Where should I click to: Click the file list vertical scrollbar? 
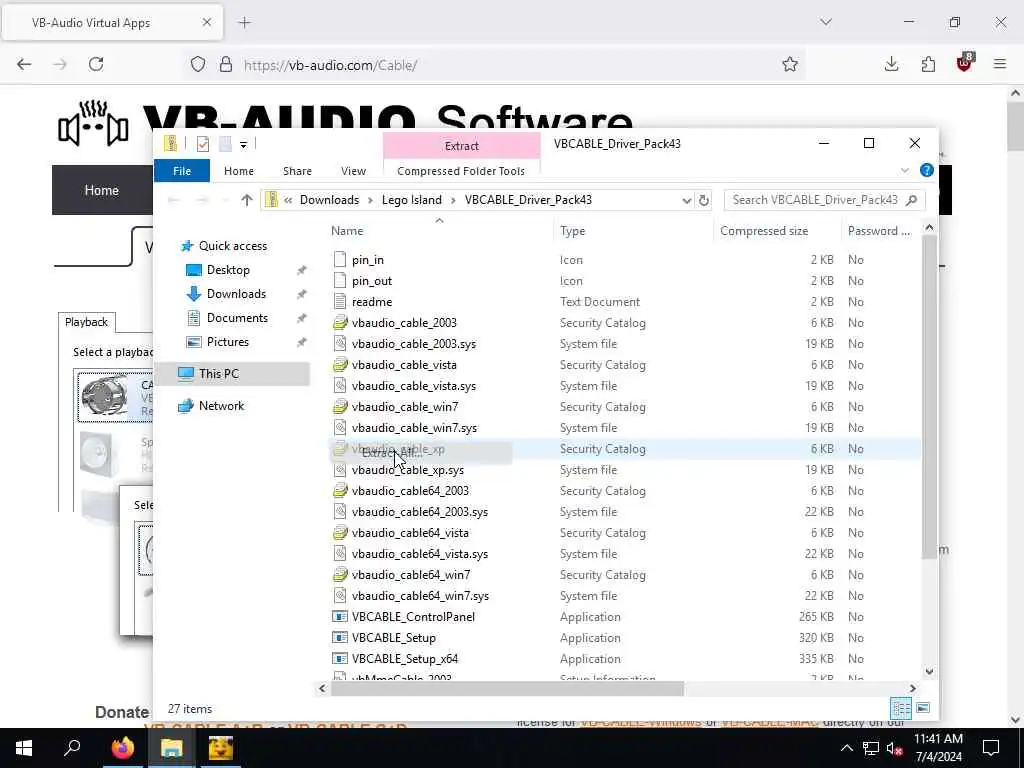click(x=929, y=396)
